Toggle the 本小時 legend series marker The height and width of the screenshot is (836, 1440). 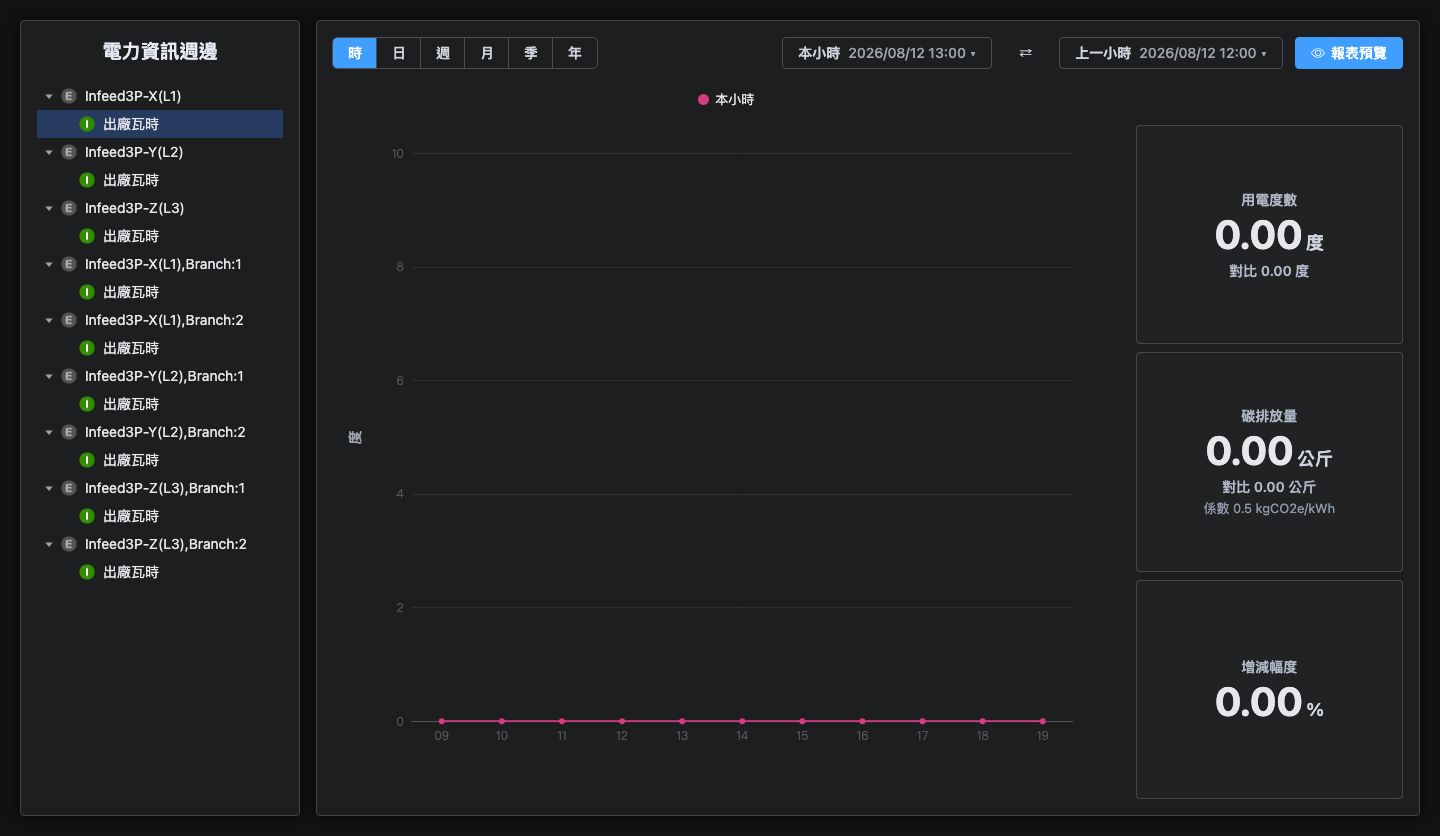[x=703, y=100]
